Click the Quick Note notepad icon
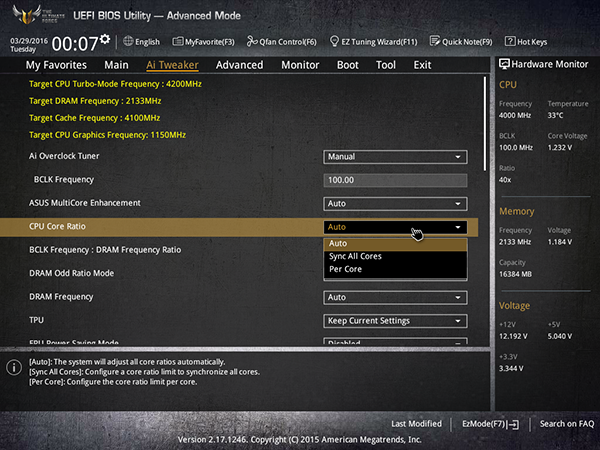Image resolution: width=600 pixels, height=450 pixels. click(x=435, y=41)
